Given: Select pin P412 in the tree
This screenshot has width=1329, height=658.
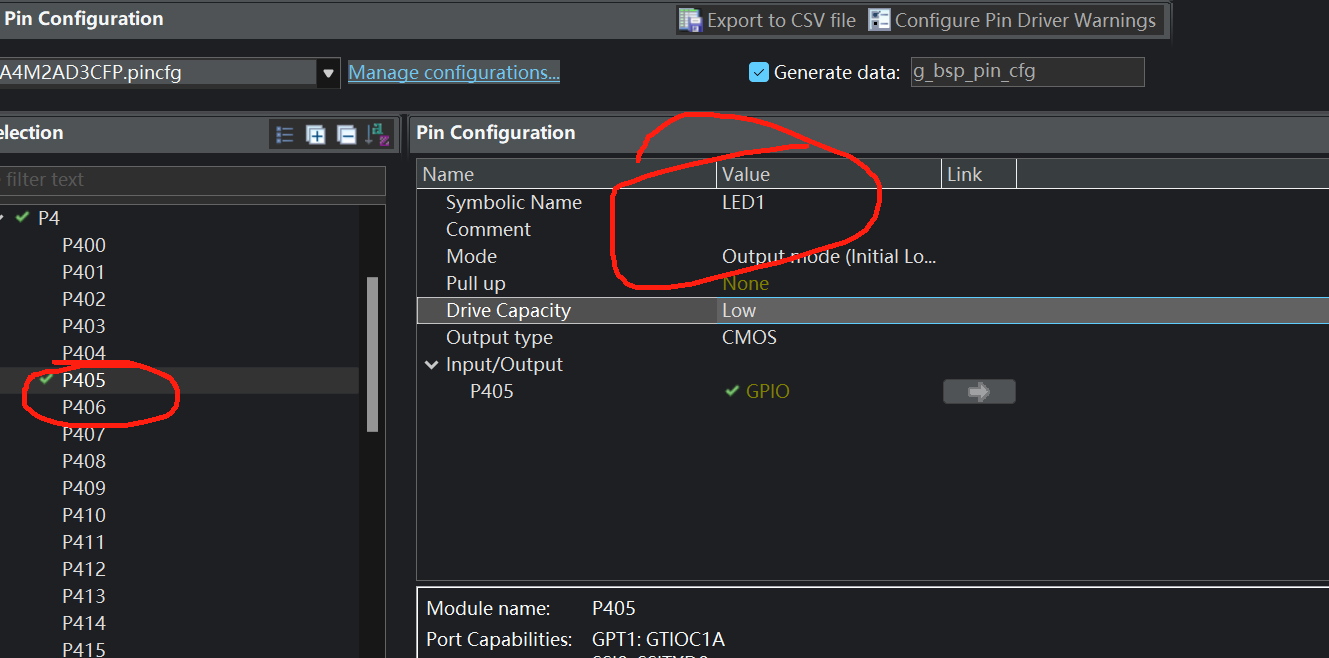Looking at the screenshot, I should 84,569.
